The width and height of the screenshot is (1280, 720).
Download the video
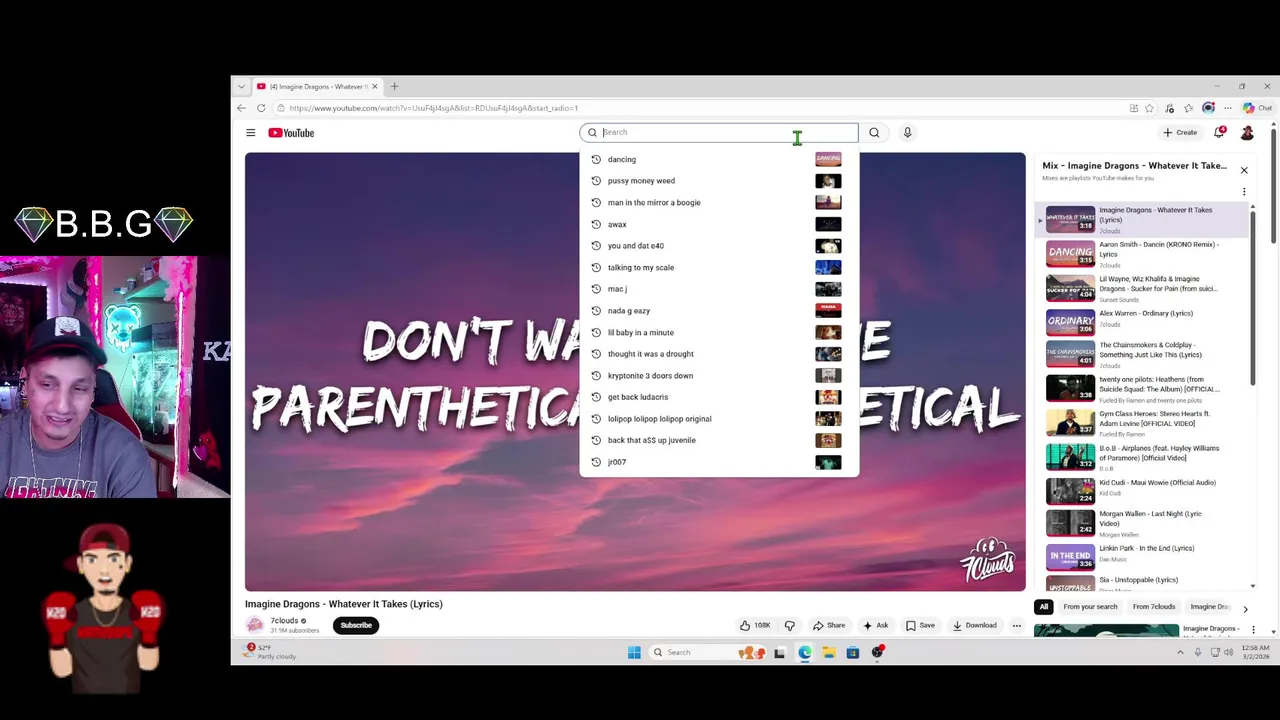pyautogui.click(x=975, y=625)
